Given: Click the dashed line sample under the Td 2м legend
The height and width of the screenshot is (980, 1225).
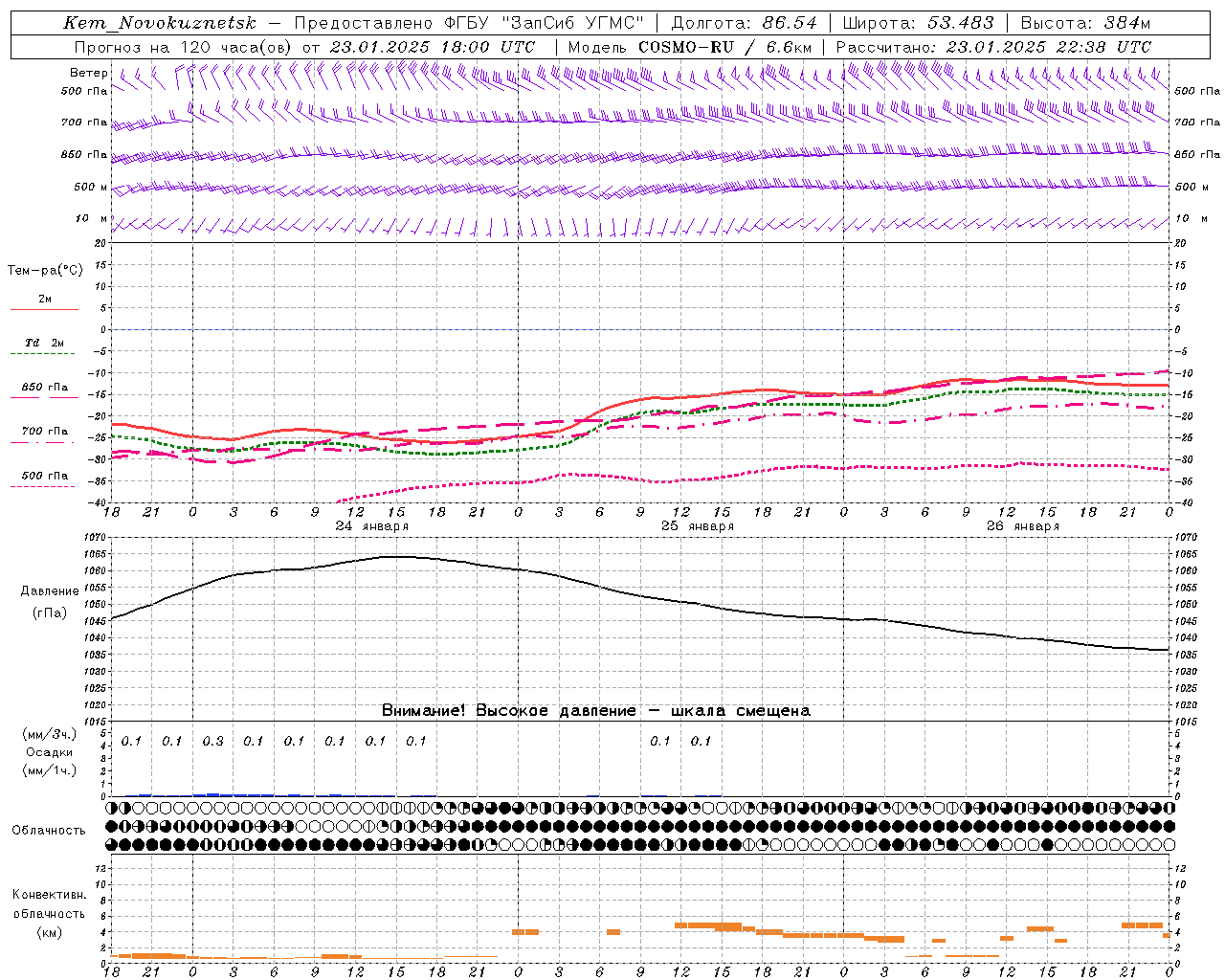Looking at the screenshot, I should pos(44,354).
